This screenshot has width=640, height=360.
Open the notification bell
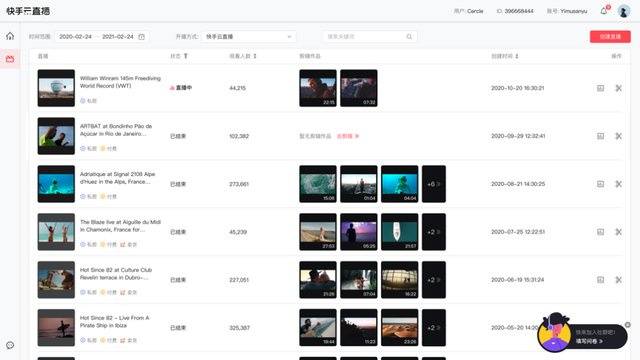click(604, 11)
